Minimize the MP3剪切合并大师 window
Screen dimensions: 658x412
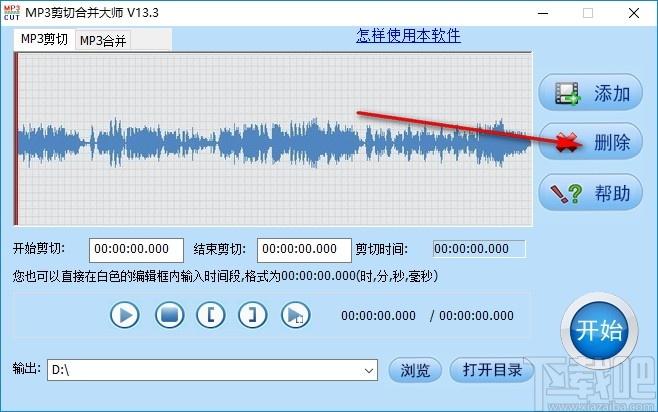[543, 13]
